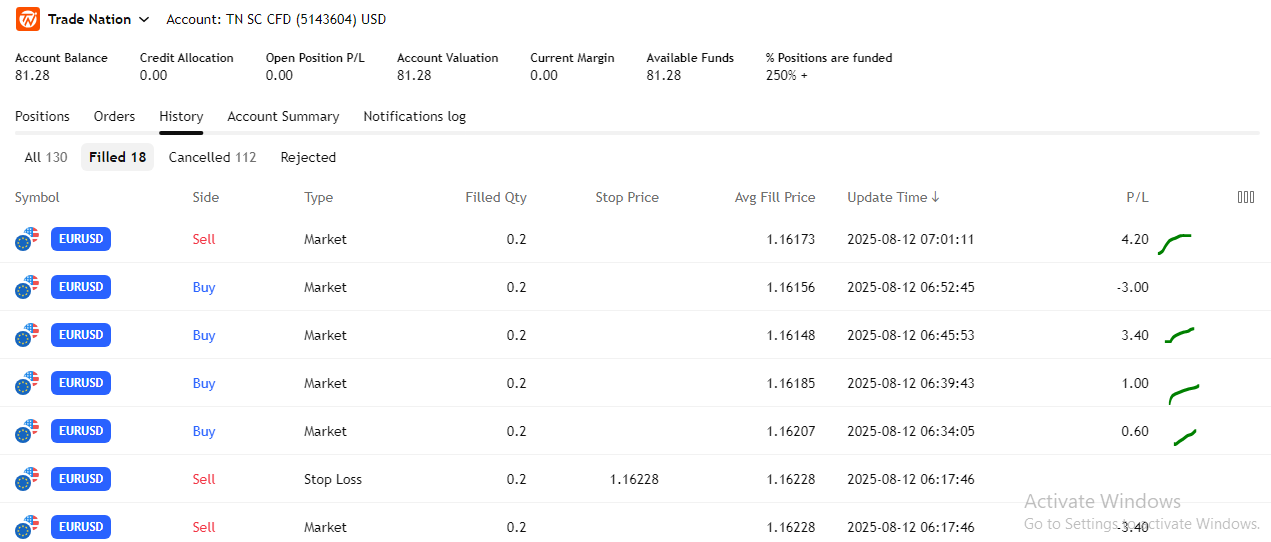The height and width of the screenshot is (542, 1271).
Task: Open the Account Summary tab
Action: coord(283,116)
